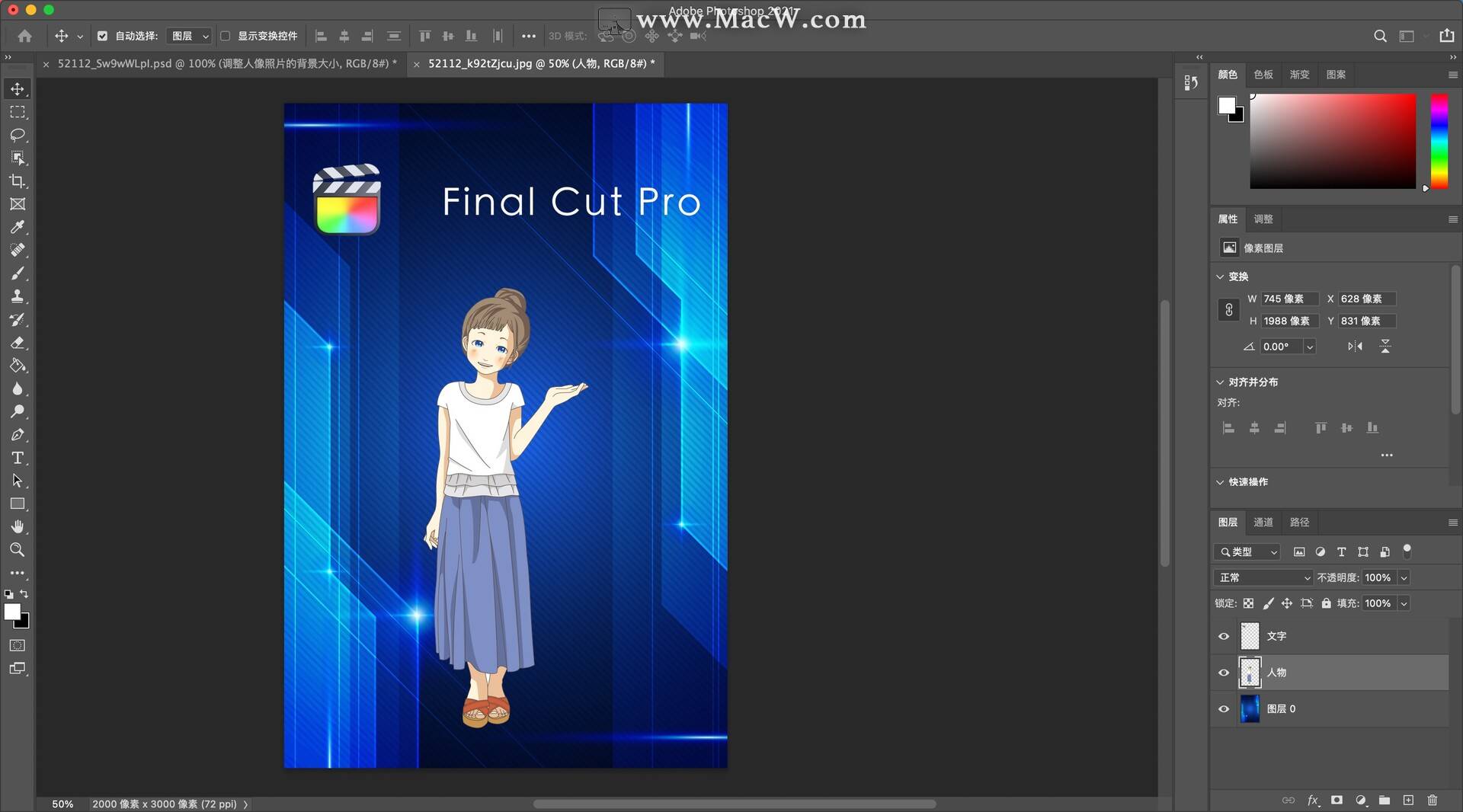Create a new layer group folder

tap(1385, 801)
